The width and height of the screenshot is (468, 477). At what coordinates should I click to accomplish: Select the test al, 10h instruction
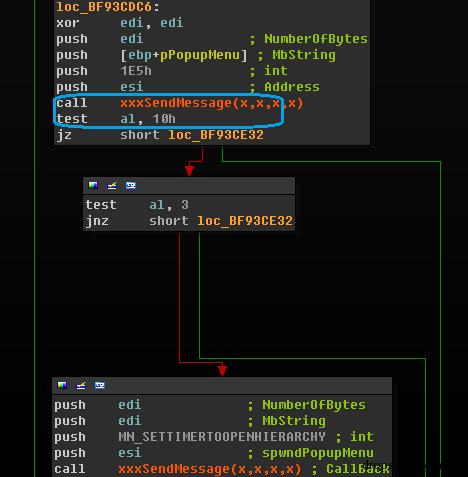116,119
